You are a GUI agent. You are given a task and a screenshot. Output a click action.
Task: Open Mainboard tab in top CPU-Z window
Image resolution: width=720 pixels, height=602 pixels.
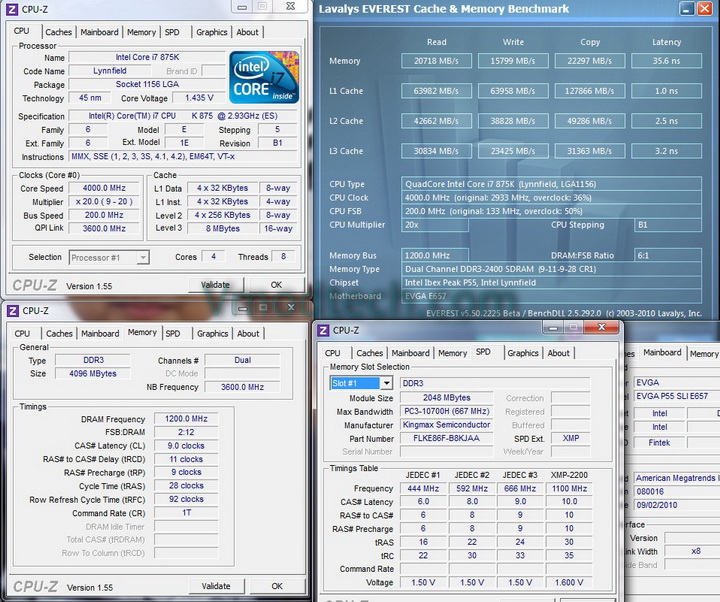[x=99, y=32]
